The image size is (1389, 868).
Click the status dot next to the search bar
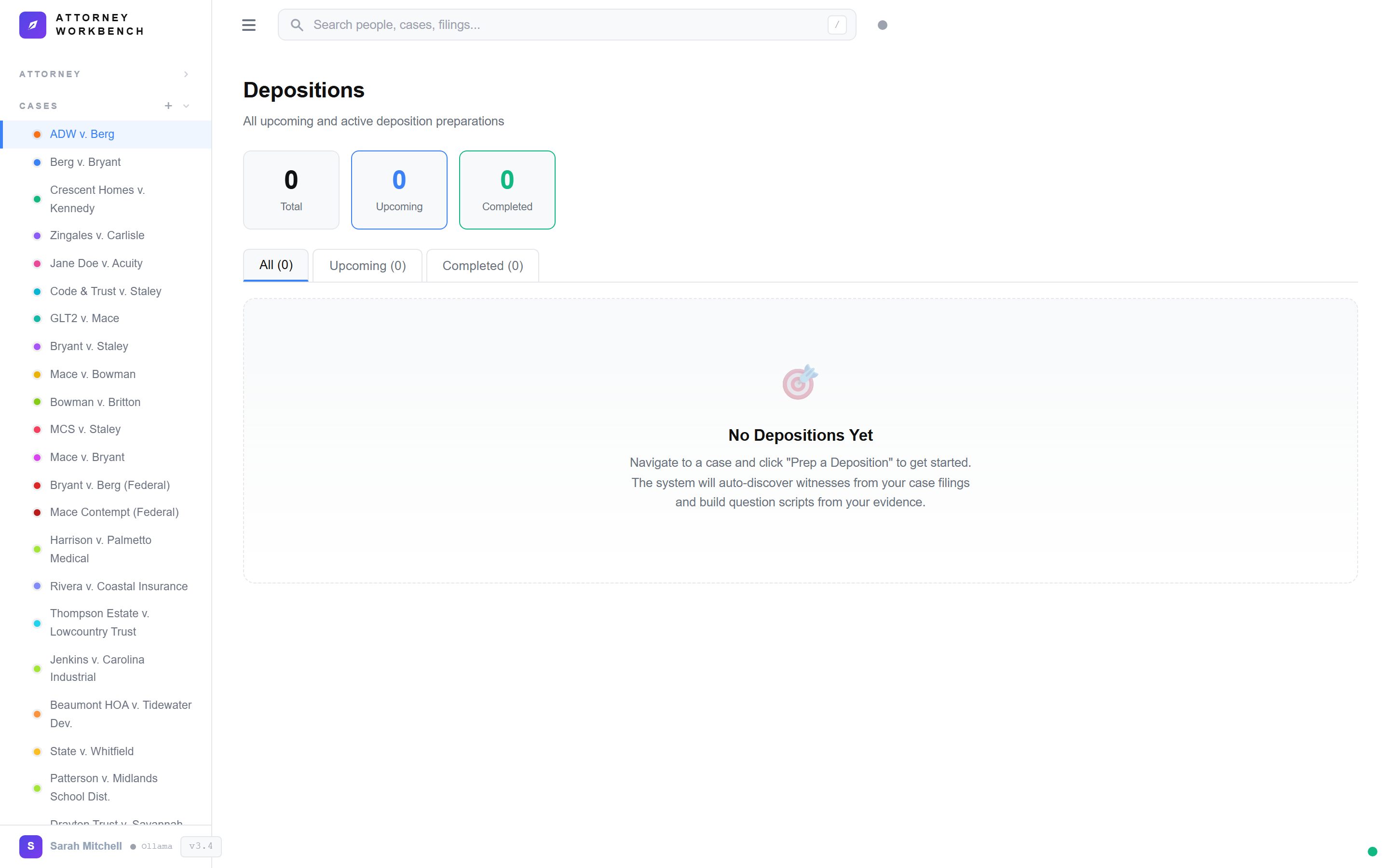[882, 25]
